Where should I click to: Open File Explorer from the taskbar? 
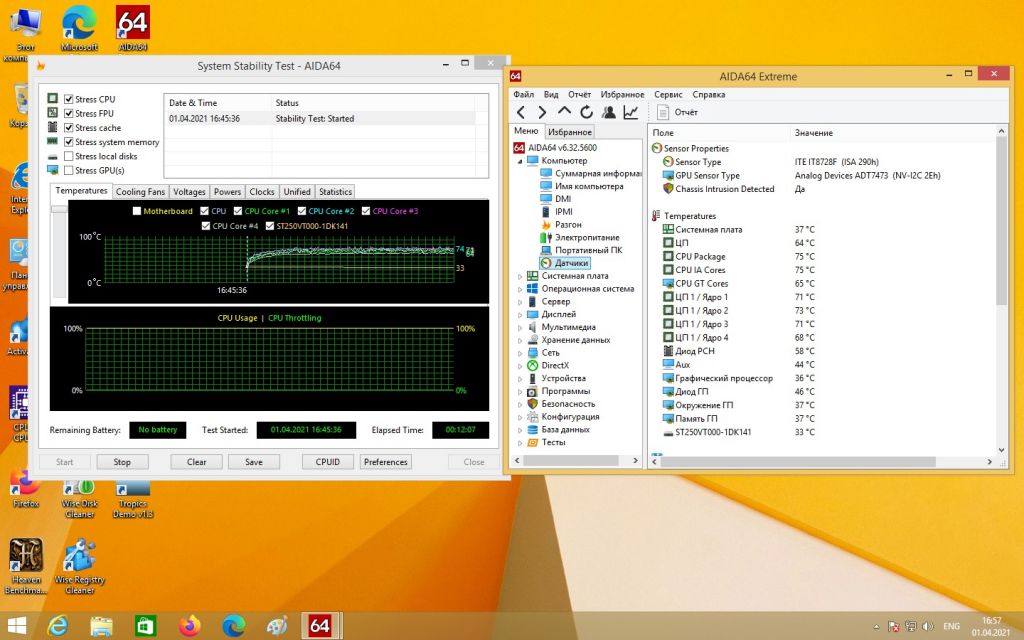pos(101,626)
